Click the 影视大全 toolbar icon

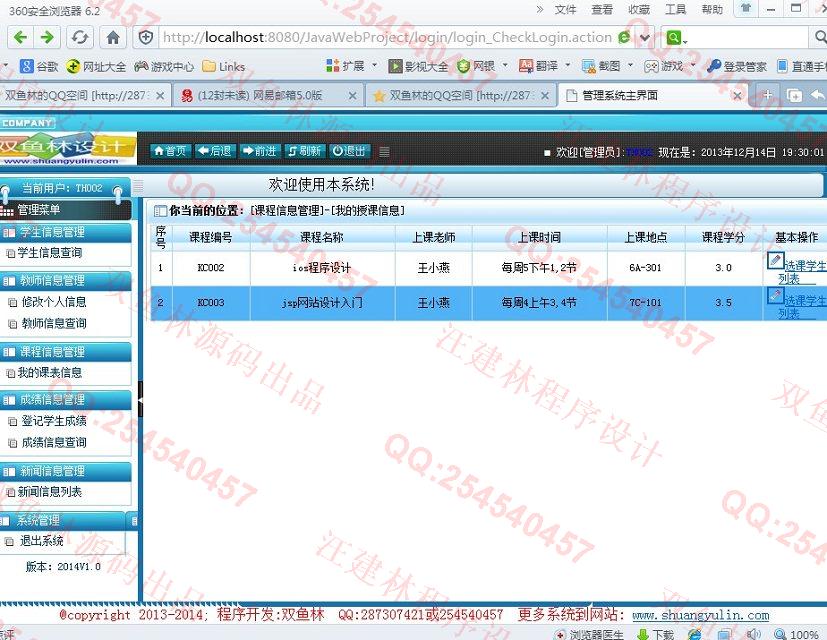click(418, 66)
